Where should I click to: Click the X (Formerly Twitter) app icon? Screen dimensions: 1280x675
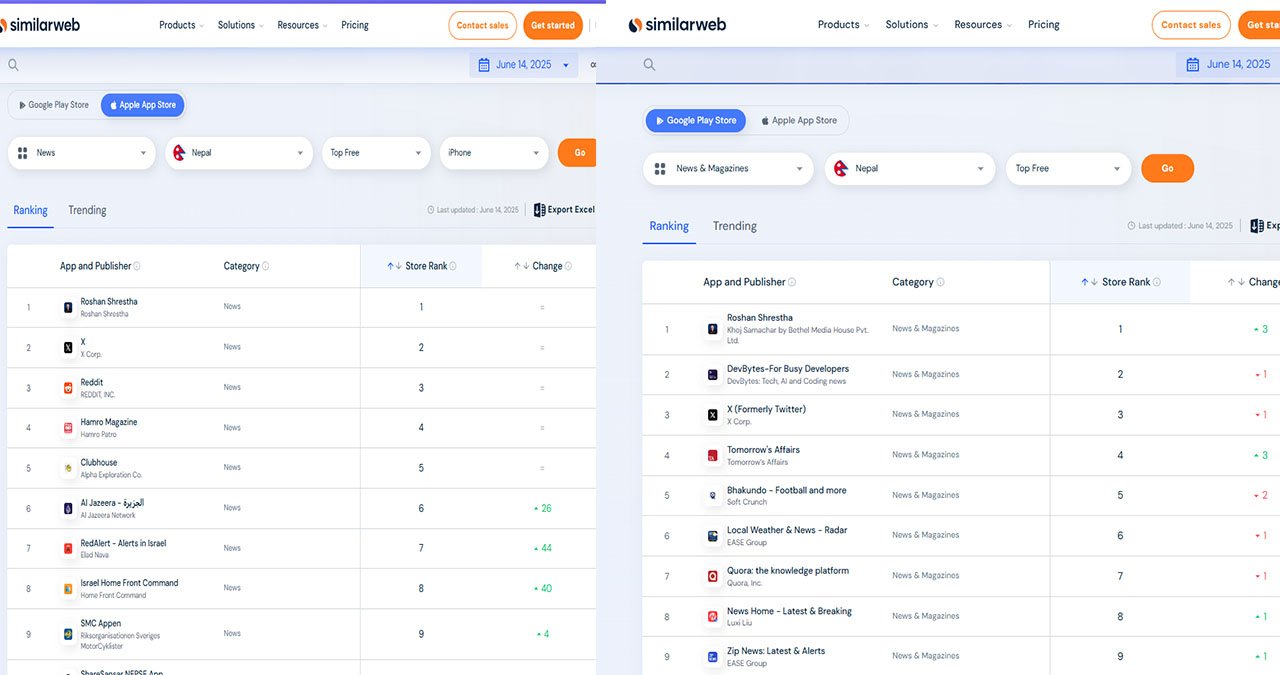[713, 415]
